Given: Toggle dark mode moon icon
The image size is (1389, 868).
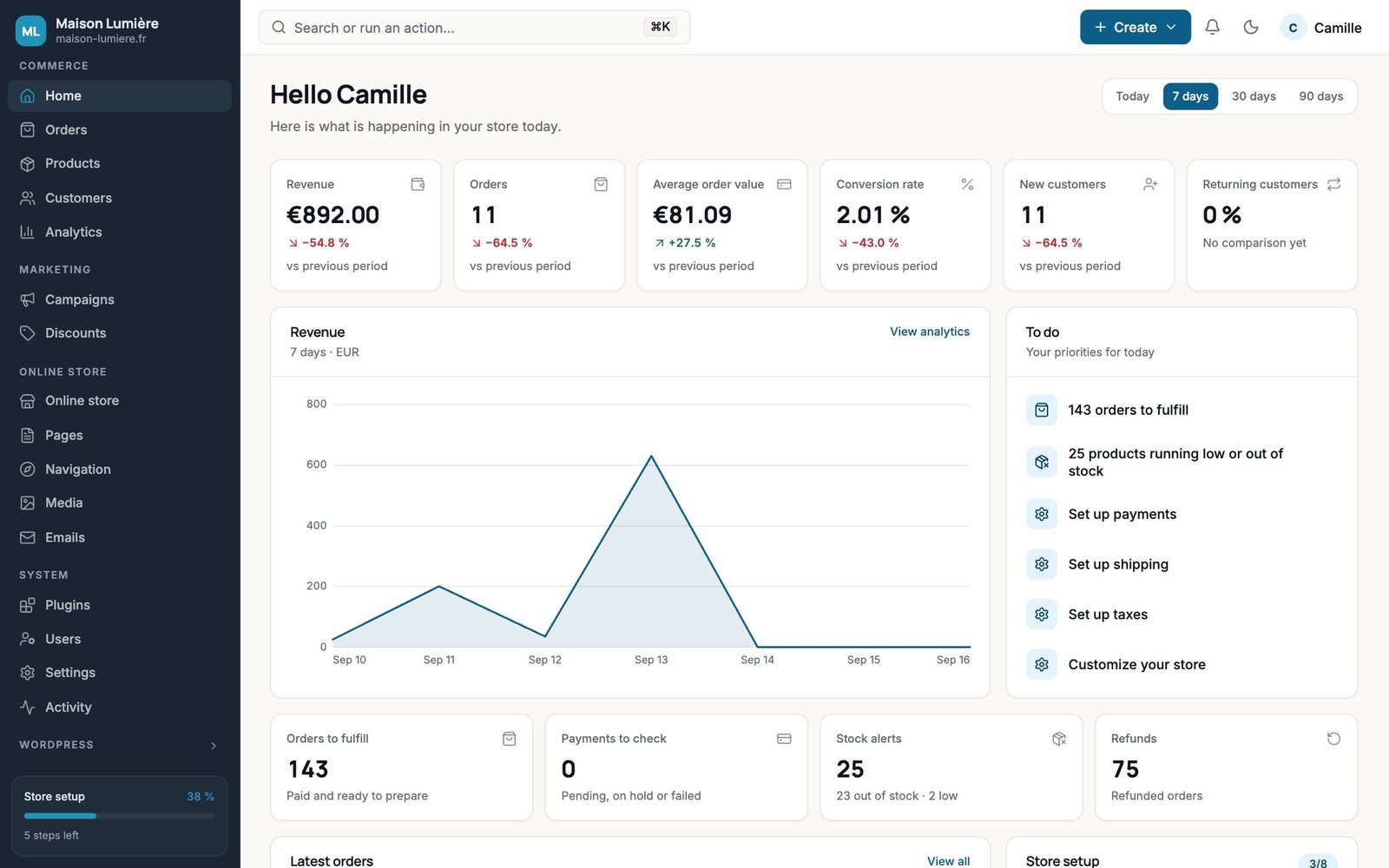Looking at the screenshot, I should coord(1251,27).
